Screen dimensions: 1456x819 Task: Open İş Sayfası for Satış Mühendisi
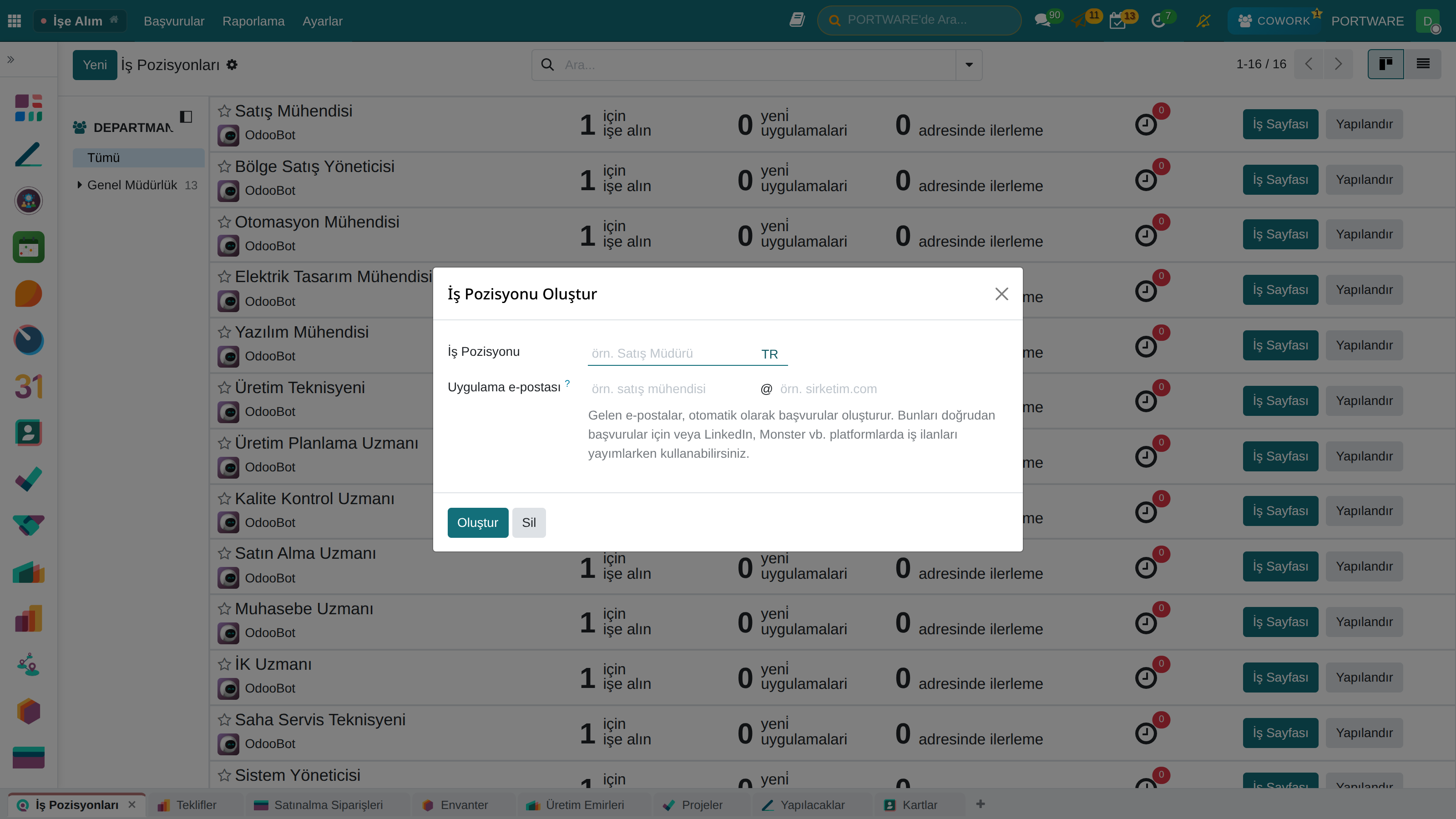(1280, 124)
